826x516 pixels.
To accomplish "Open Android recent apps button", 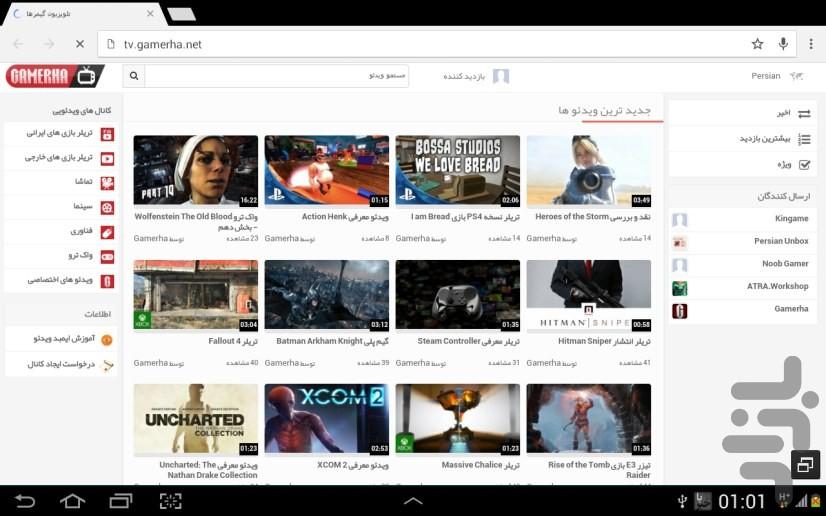I will 120,500.
